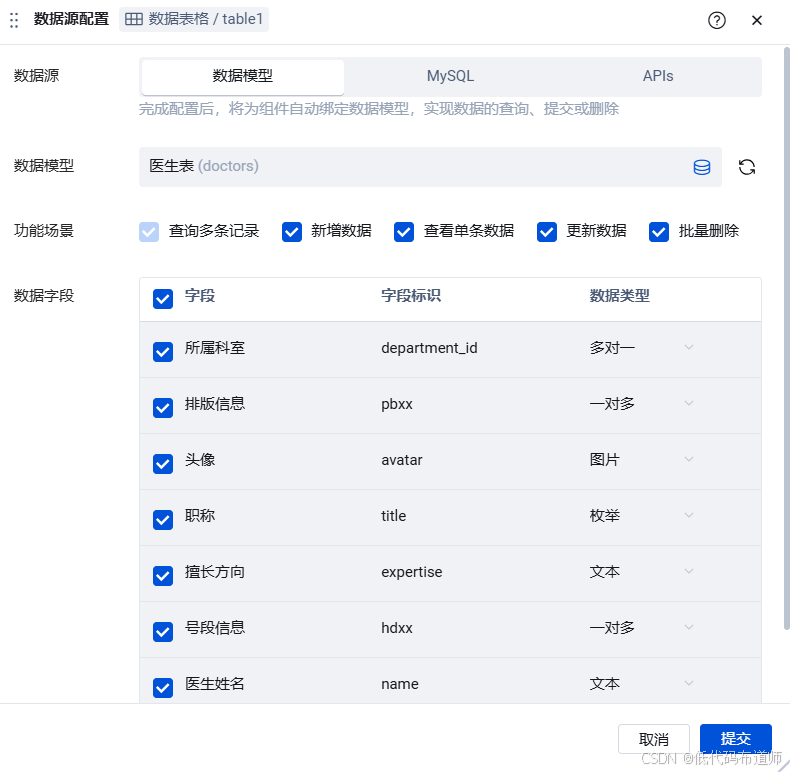Uncheck the 头像 field checkbox
The image size is (790, 772).
(x=163, y=464)
